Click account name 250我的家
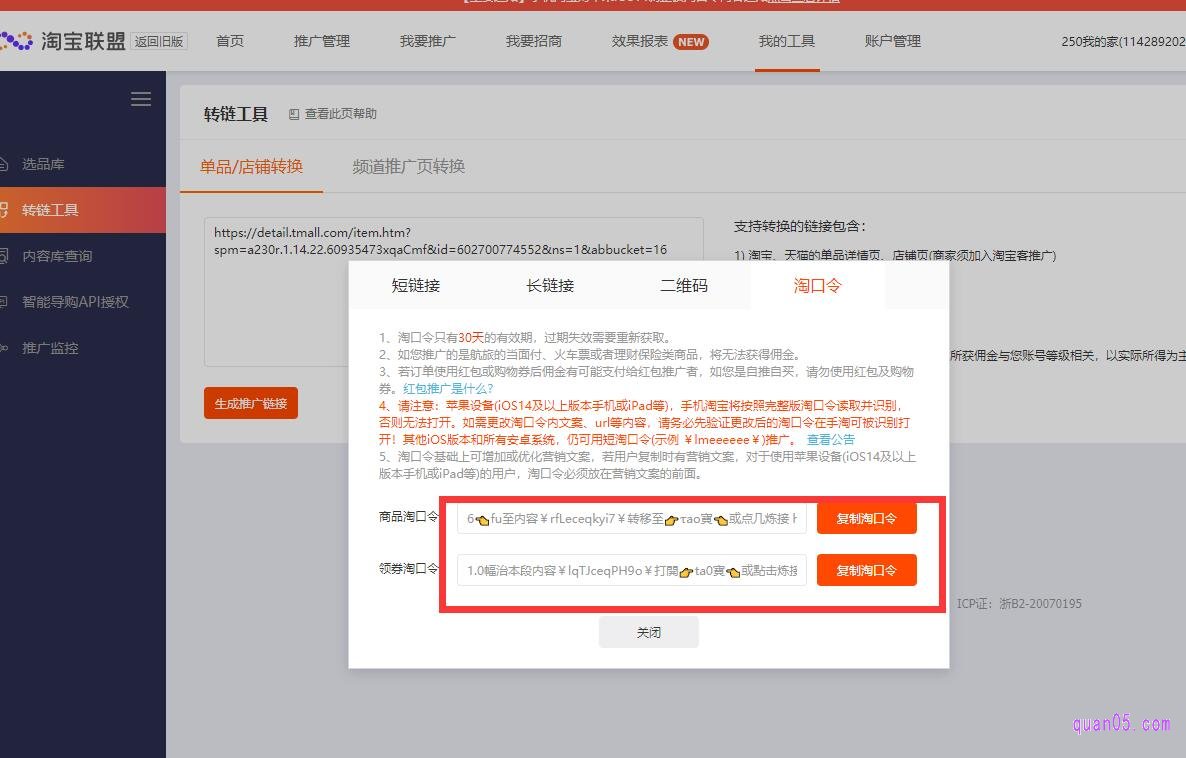Image resolution: width=1186 pixels, height=758 pixels. (1122, 42)
